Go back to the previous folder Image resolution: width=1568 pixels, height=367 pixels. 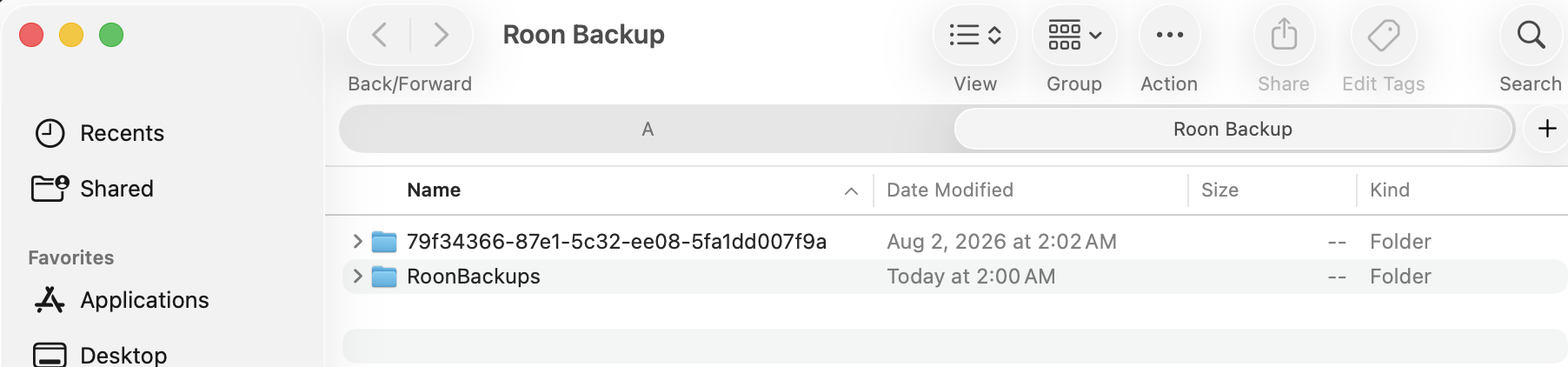click(380, 35)
